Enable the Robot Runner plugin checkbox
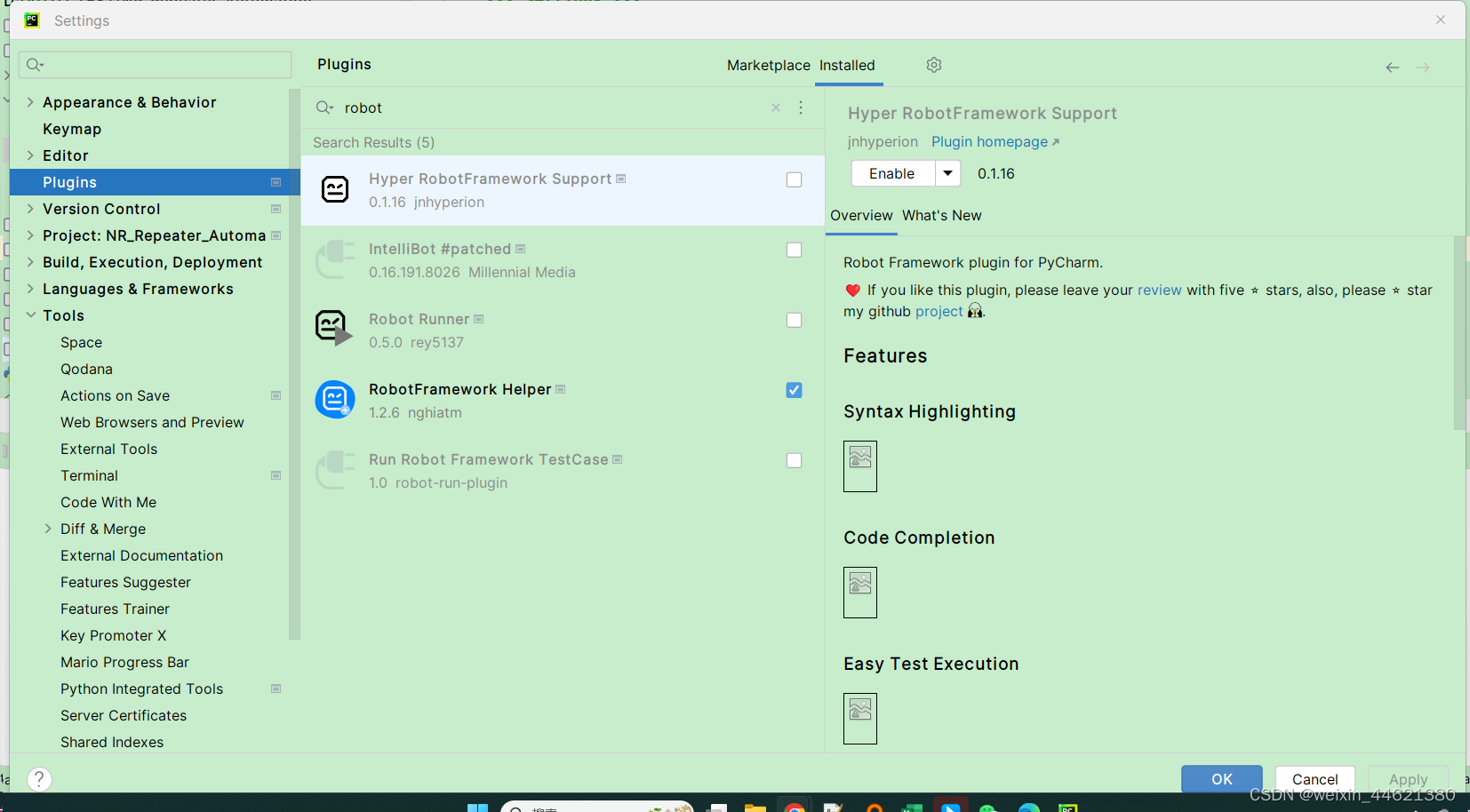Image resolution: width=1470 pixels, height=812 pixels. [x=793, y=320]
